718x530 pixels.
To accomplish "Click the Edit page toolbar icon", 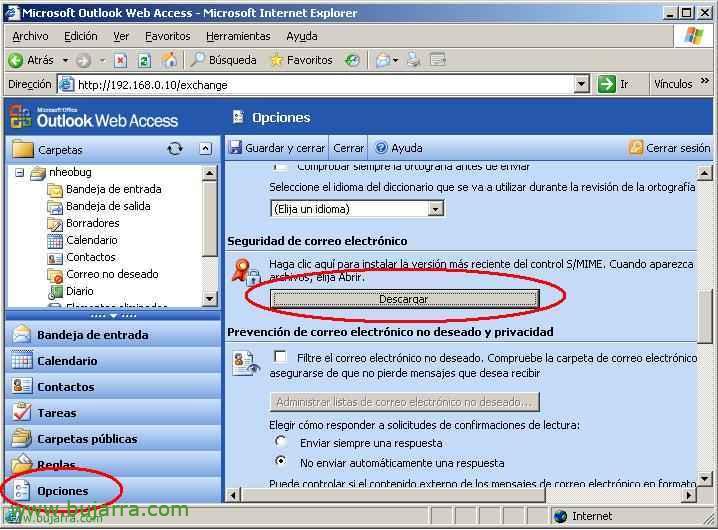I will pyautogui.click(x=438, y=60).
